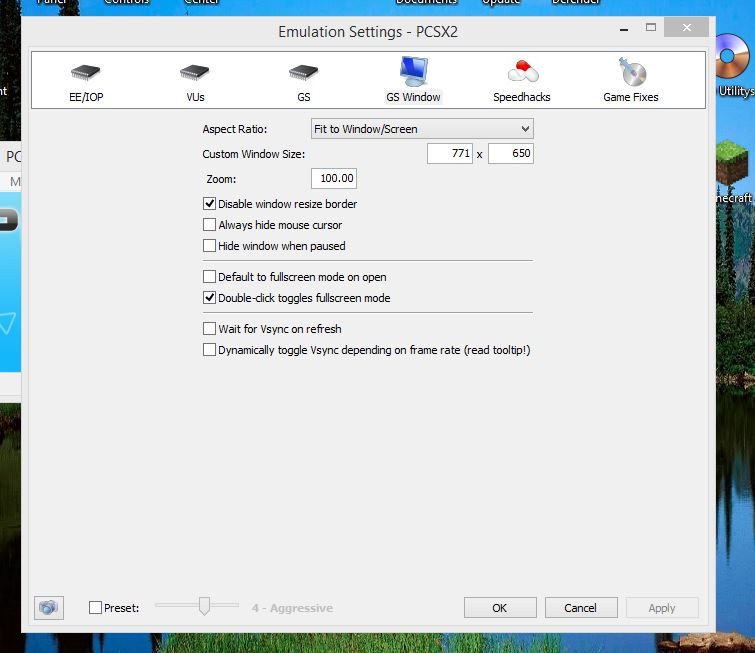Click the screenshot camera icon button
Screen dimensions: 755x653
(x=49, y=608)
